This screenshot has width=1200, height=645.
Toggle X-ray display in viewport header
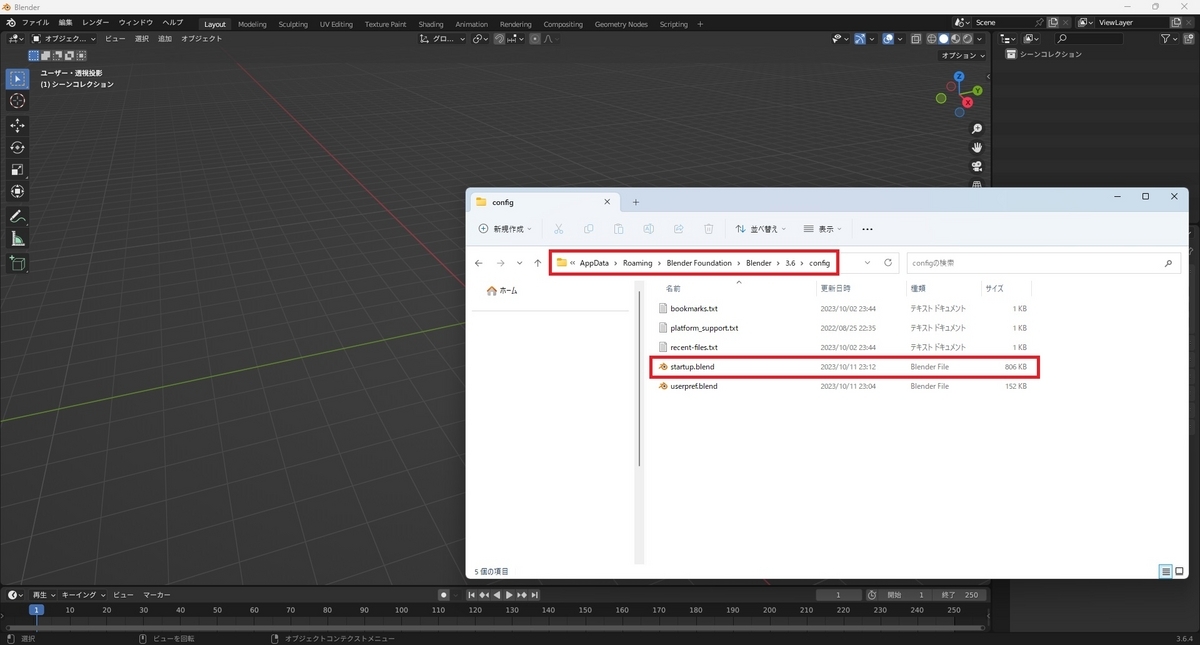pos(917,39)
